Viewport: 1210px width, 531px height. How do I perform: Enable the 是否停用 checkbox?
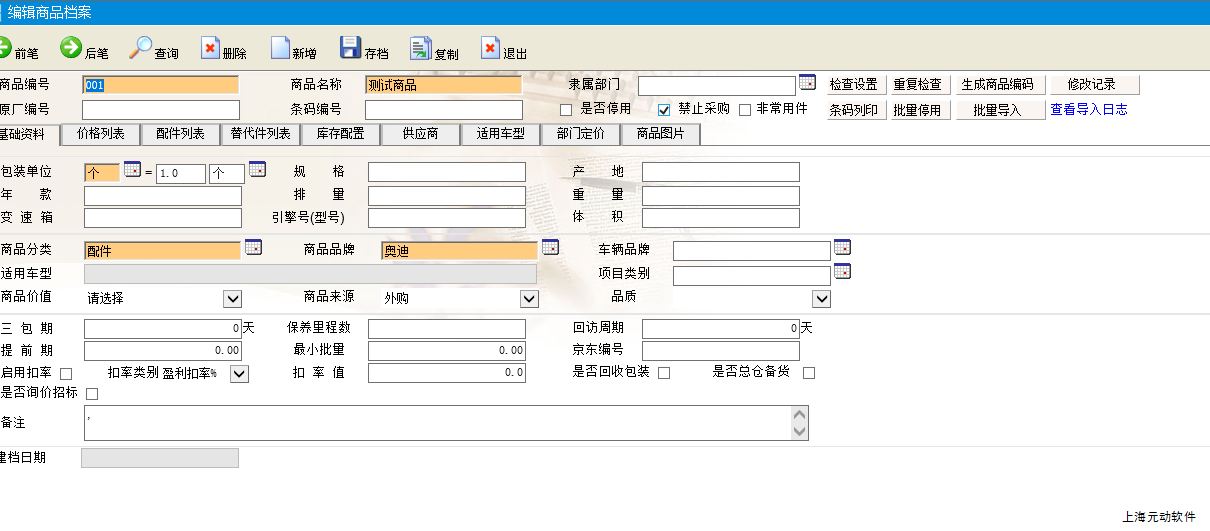[x=566, y=110]
